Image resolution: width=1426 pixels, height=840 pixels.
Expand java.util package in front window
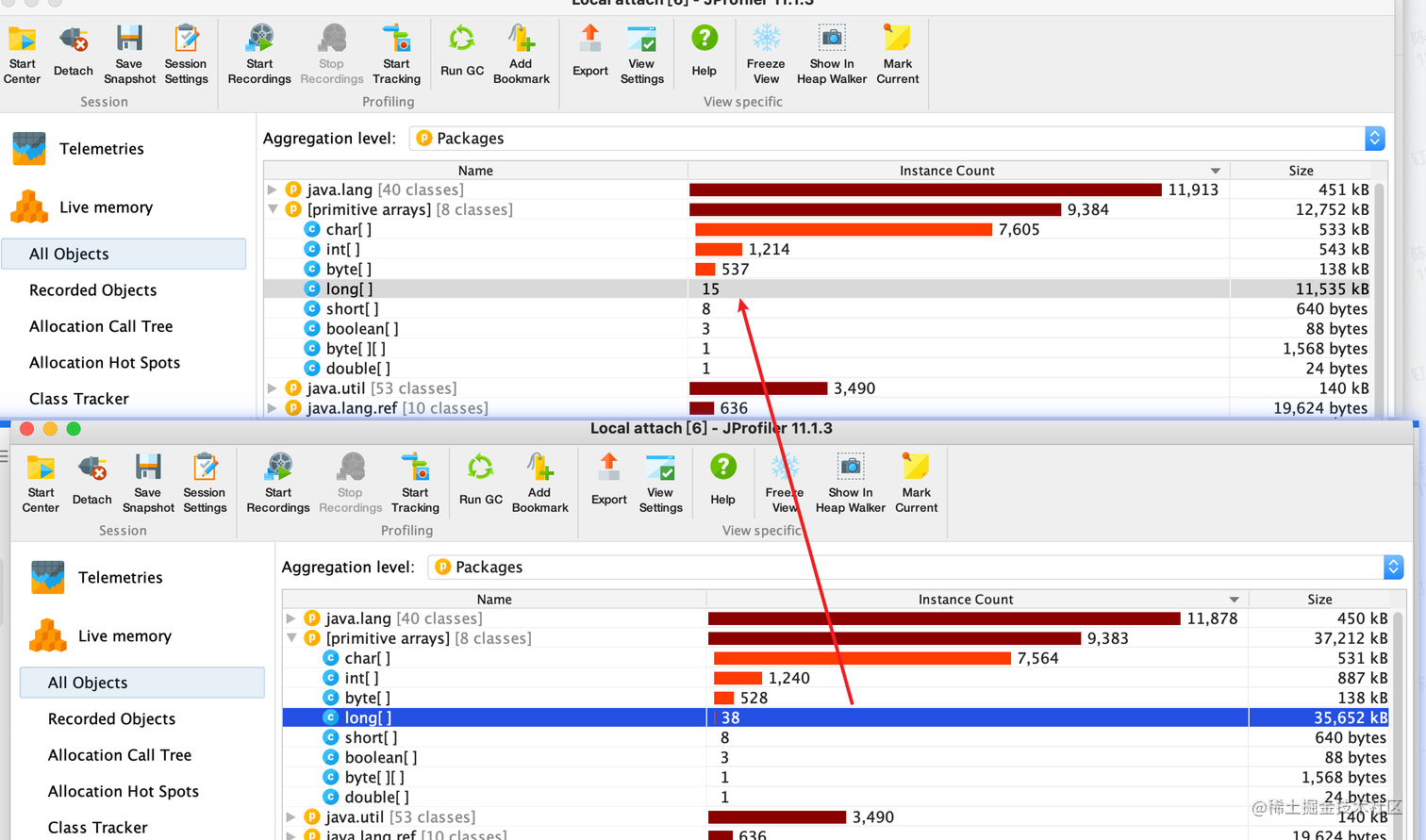click(290, 816)
